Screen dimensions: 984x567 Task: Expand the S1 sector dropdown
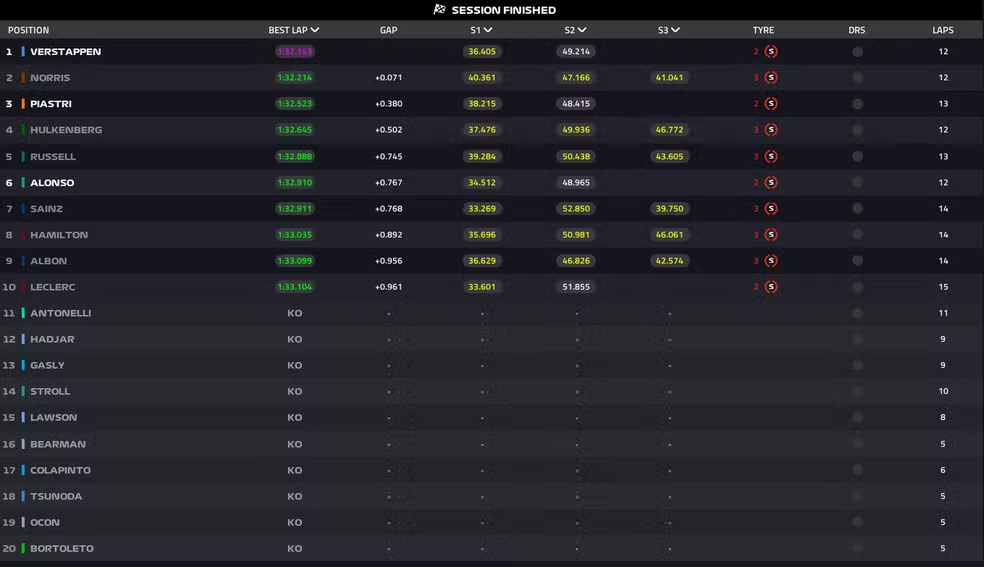[x=488, y=30]
